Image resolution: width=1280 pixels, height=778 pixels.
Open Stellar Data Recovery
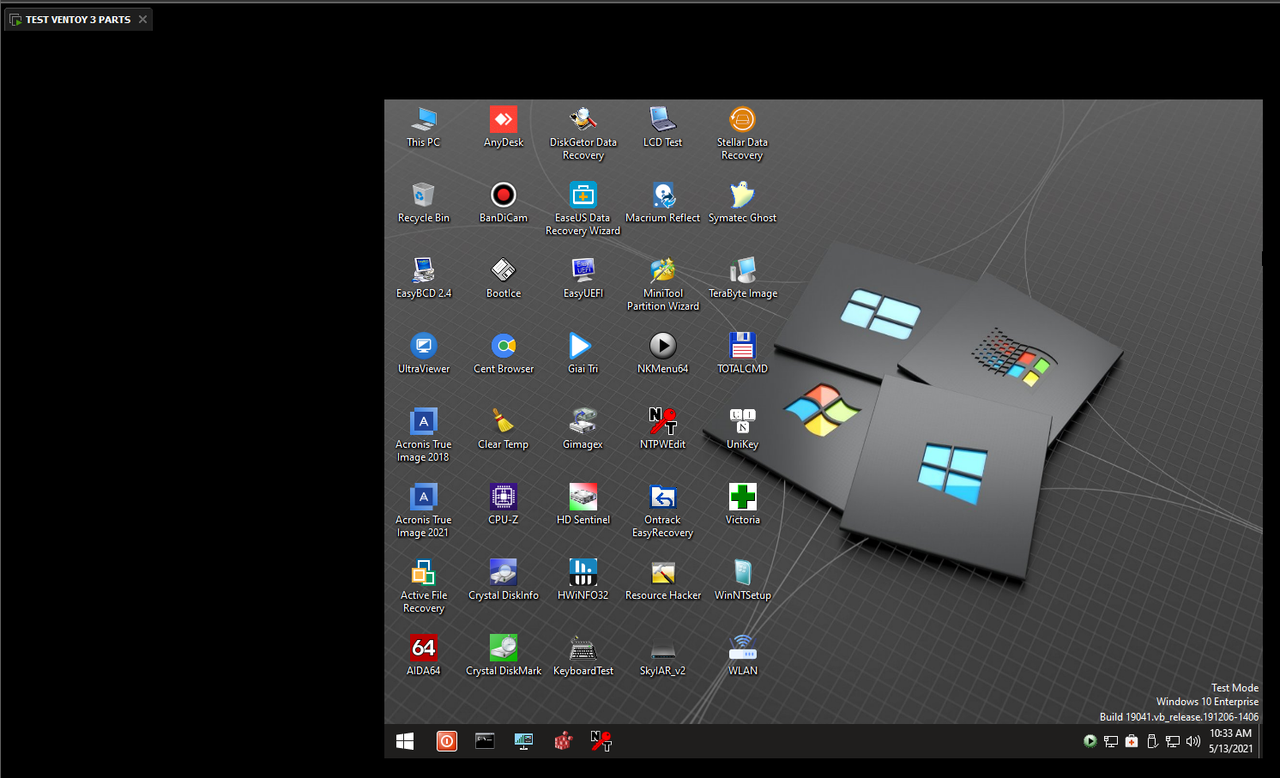742,133
